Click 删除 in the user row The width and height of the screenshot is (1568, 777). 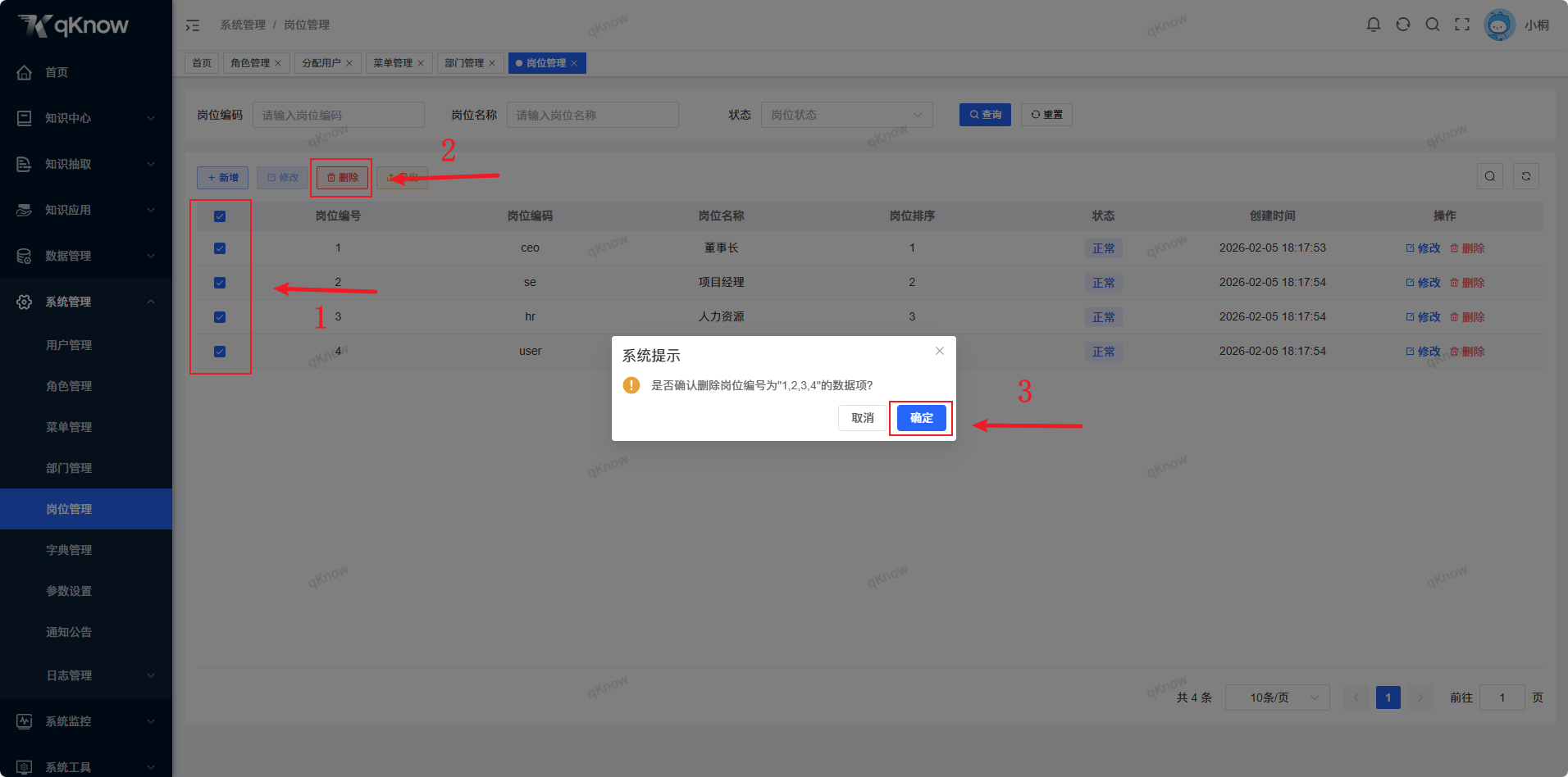click(1467, 352)
